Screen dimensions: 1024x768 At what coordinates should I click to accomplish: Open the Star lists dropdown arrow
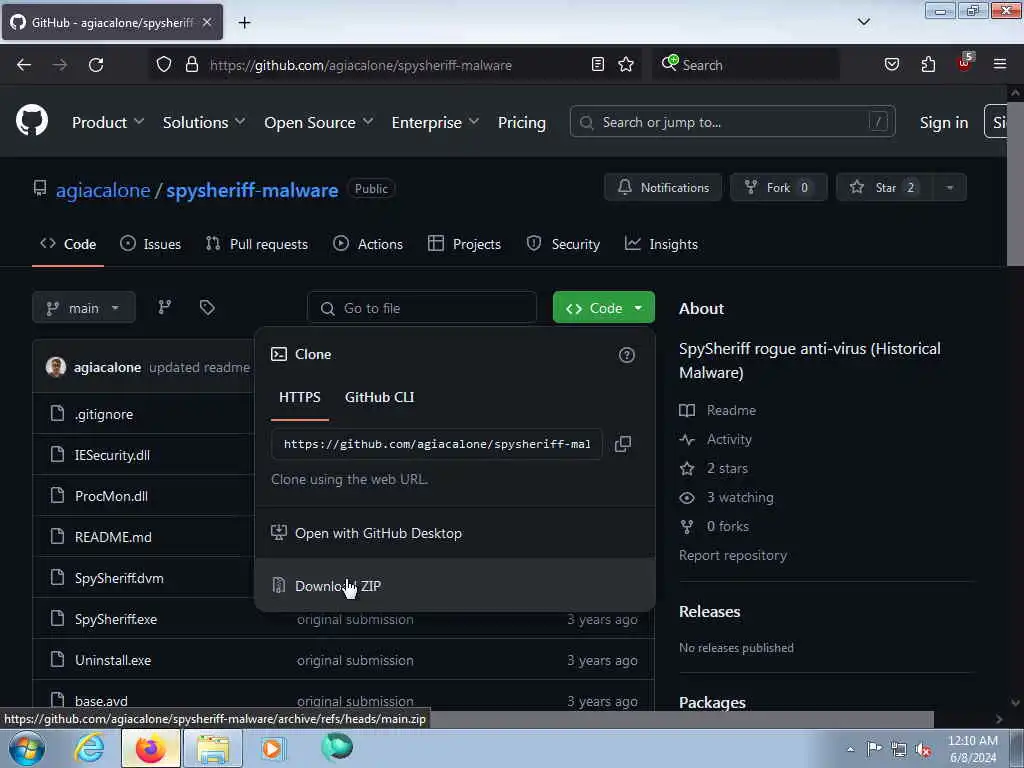[x=950, y=187]
